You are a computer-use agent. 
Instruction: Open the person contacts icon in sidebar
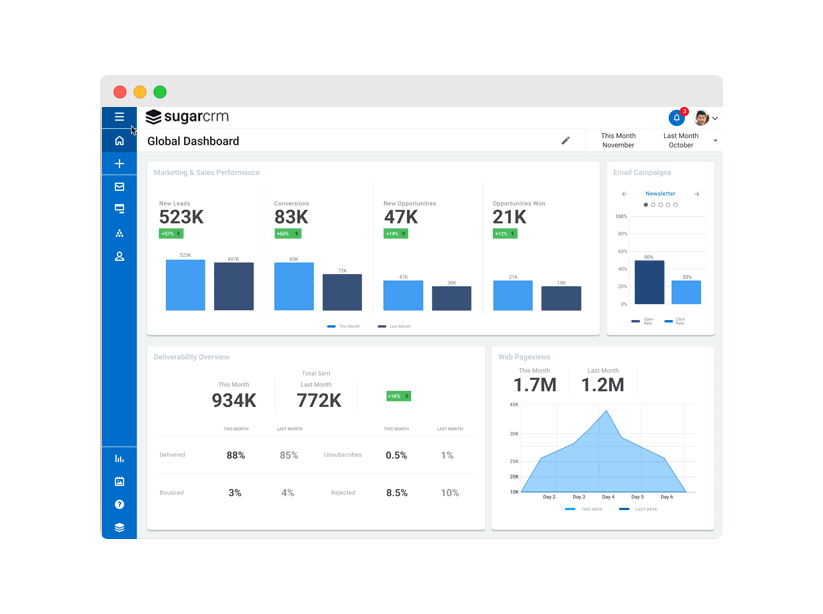point(119,257)
